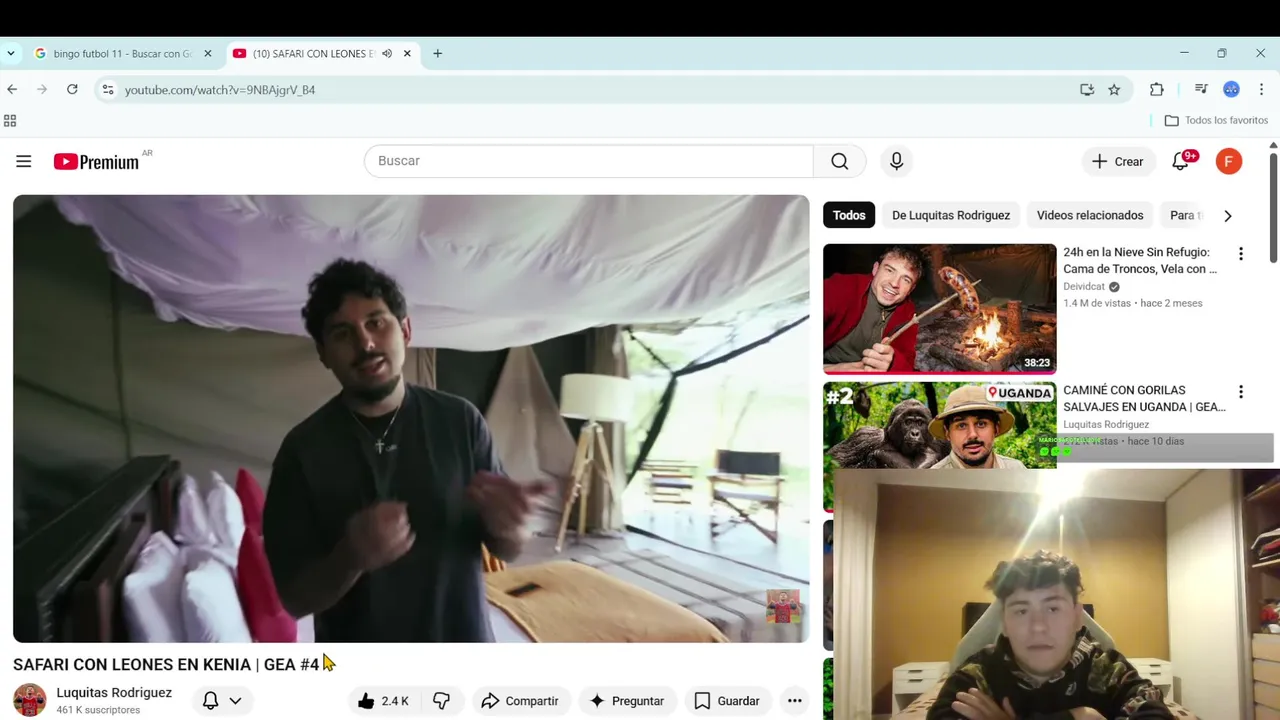This screenshot has height=720, width=1280.
Task: Open the YouTube hamburger guide menu
Action: tap(24, 161)
